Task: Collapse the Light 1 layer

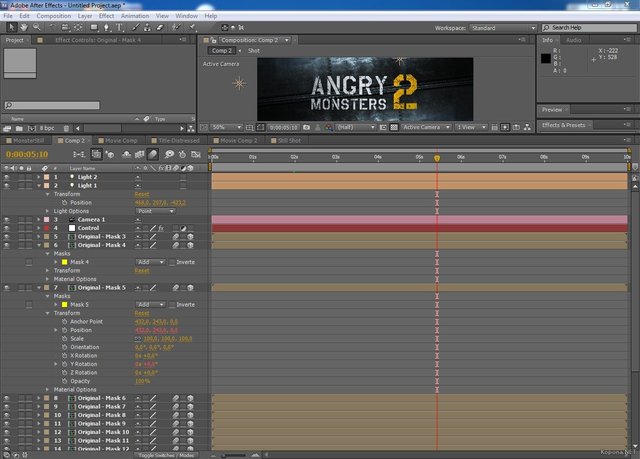Action: click(39, 186)
